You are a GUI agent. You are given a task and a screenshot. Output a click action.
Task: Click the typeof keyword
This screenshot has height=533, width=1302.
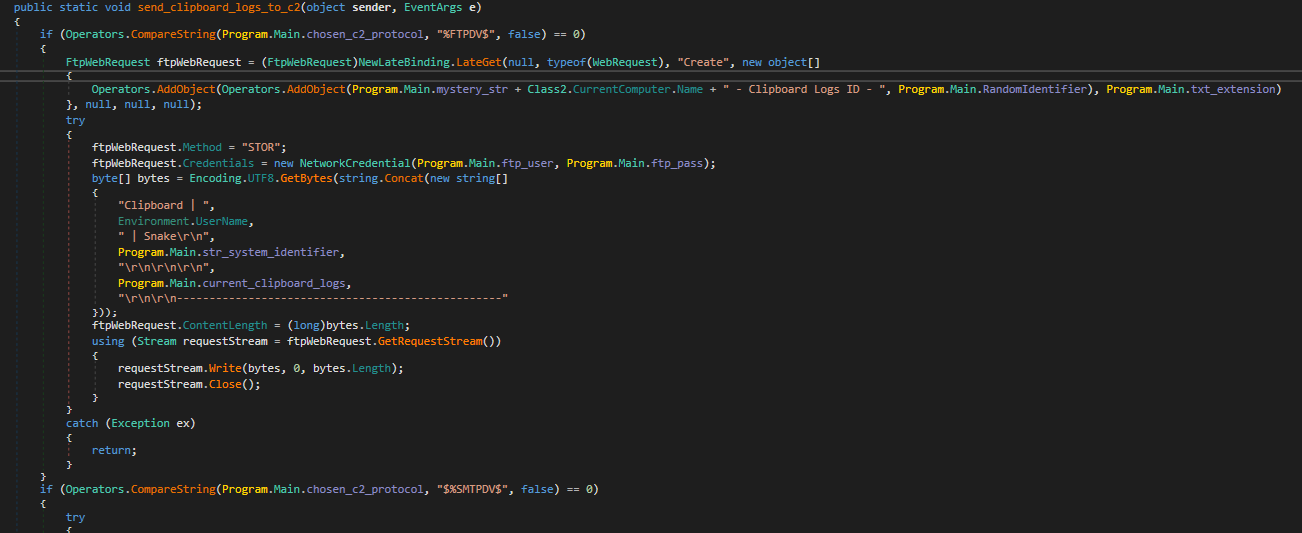565,62
